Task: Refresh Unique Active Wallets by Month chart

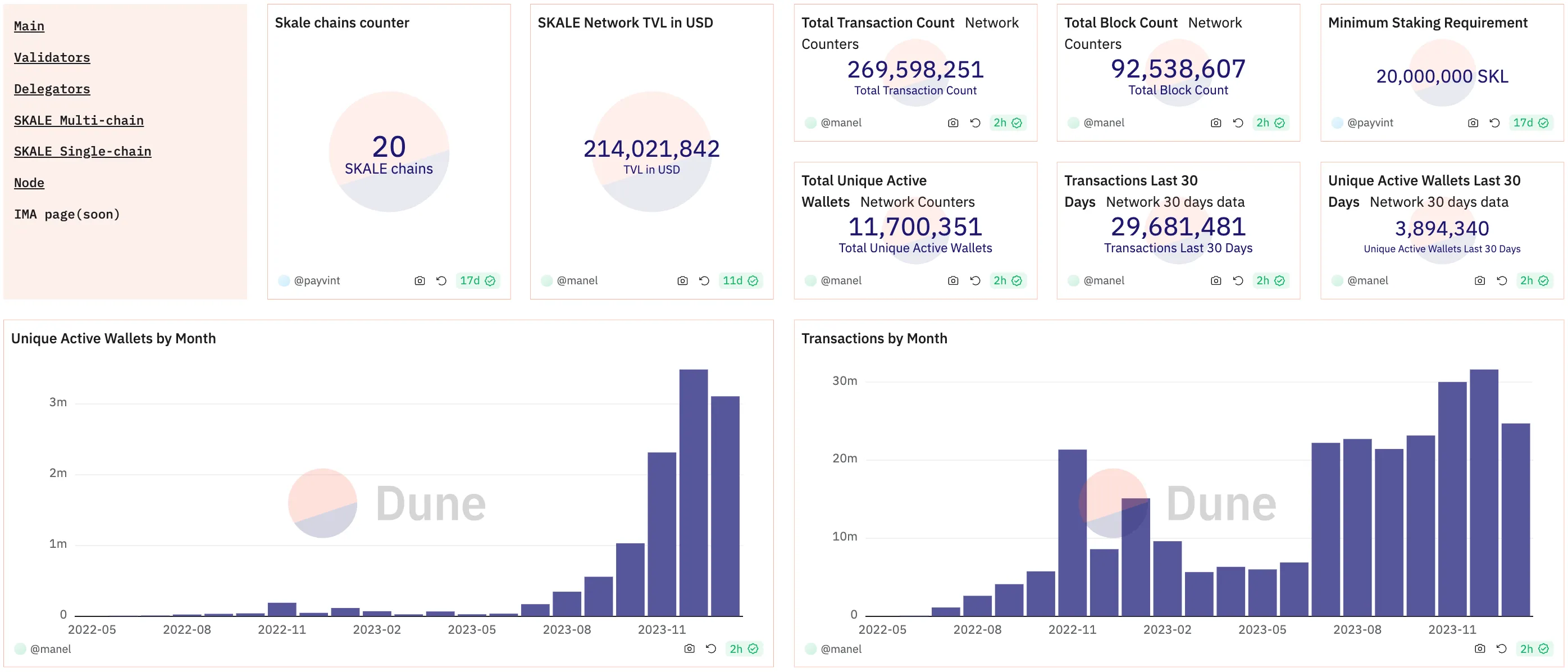Action: click(x=711, y=650)
